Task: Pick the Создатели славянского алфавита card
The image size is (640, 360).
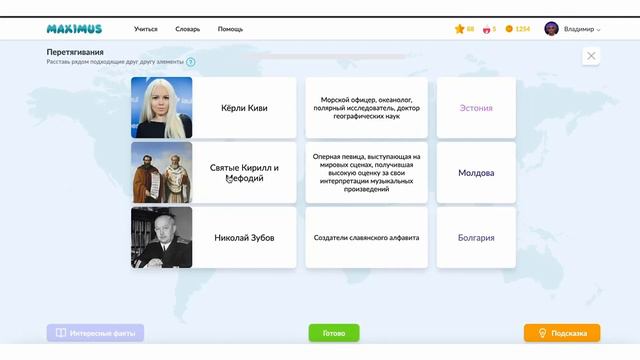Action: point(367,238)
